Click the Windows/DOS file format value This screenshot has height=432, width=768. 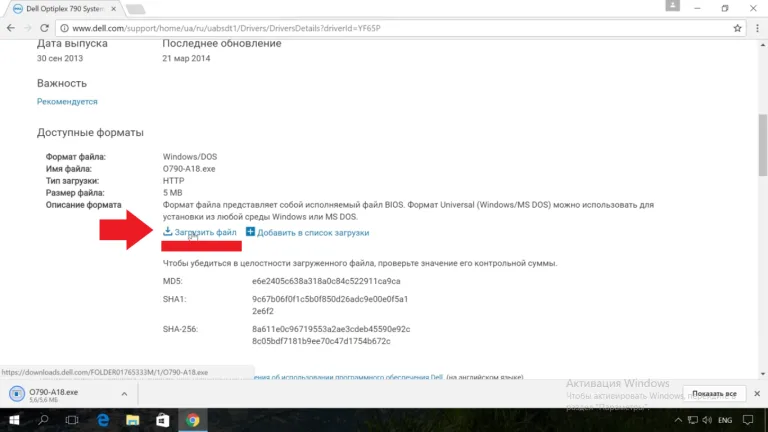[190, 157]
